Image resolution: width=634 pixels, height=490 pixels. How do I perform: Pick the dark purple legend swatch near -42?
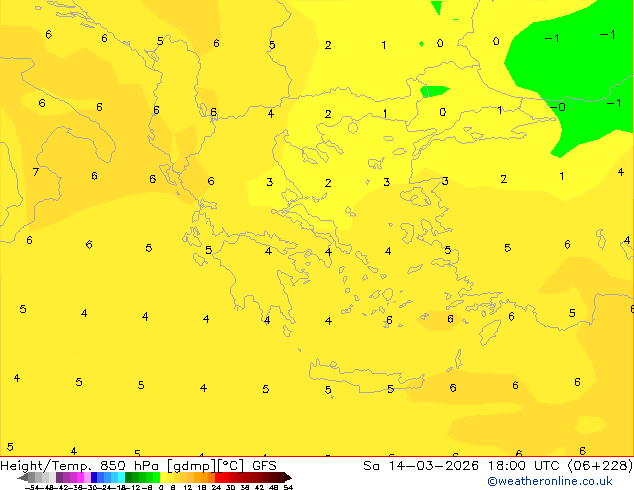point(59,477)
